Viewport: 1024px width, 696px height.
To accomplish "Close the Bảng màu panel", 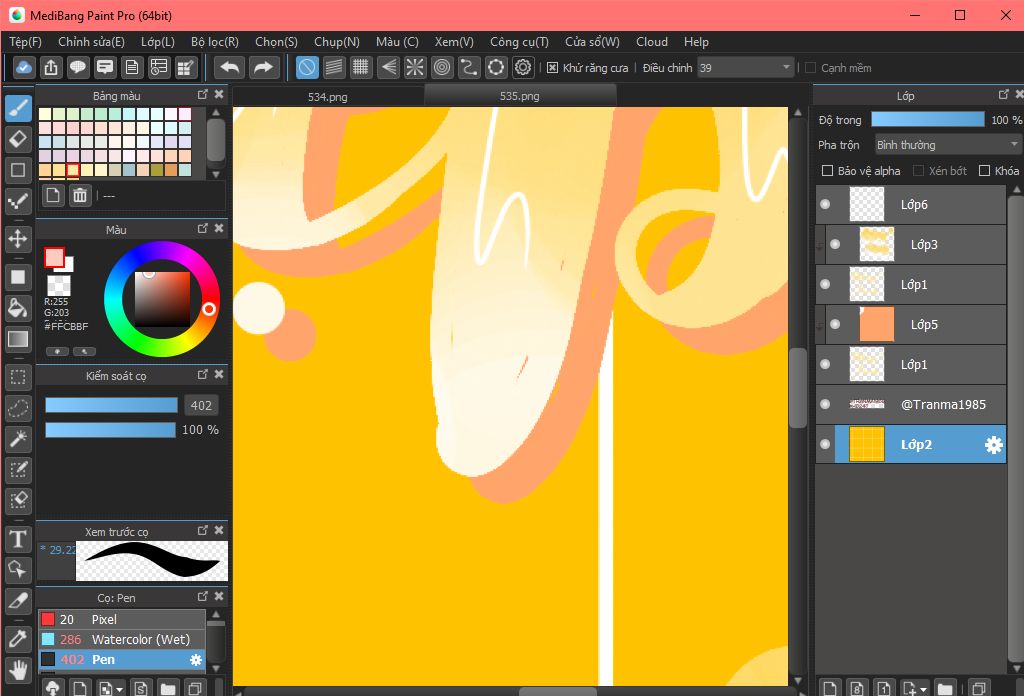I will [219, 95].
